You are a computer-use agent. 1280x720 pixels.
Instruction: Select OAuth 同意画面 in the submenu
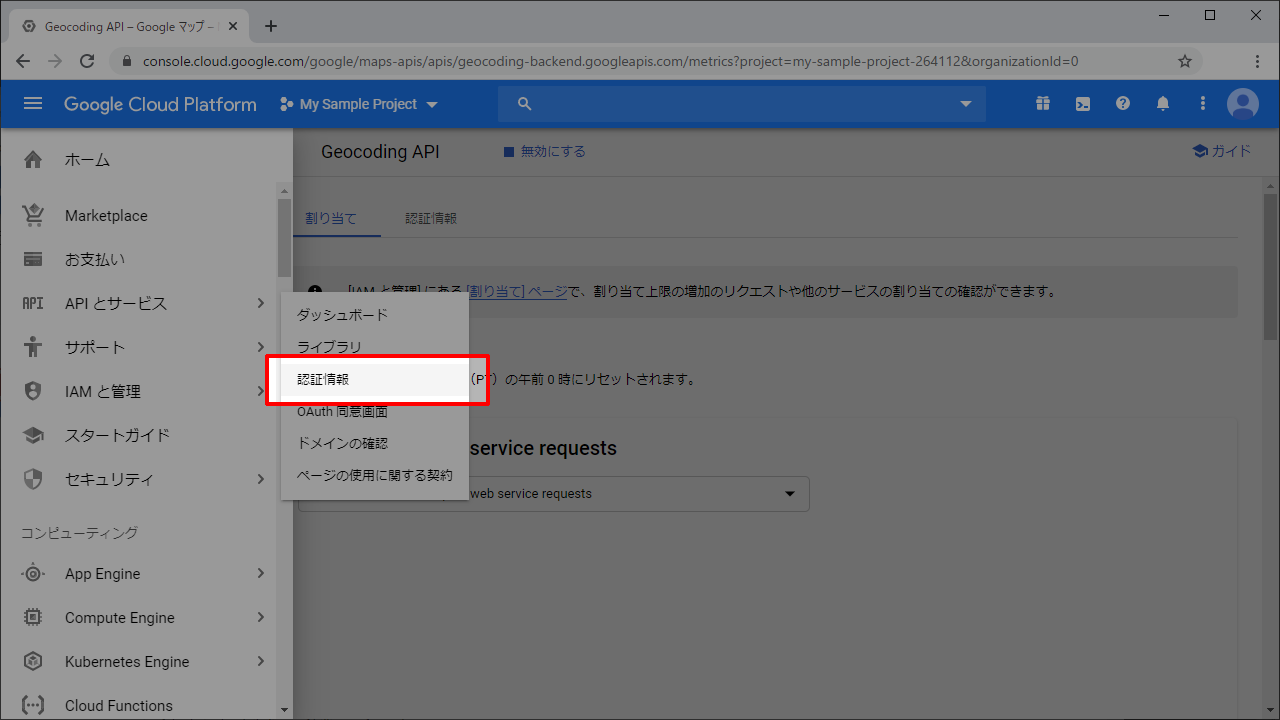[375, 411]
